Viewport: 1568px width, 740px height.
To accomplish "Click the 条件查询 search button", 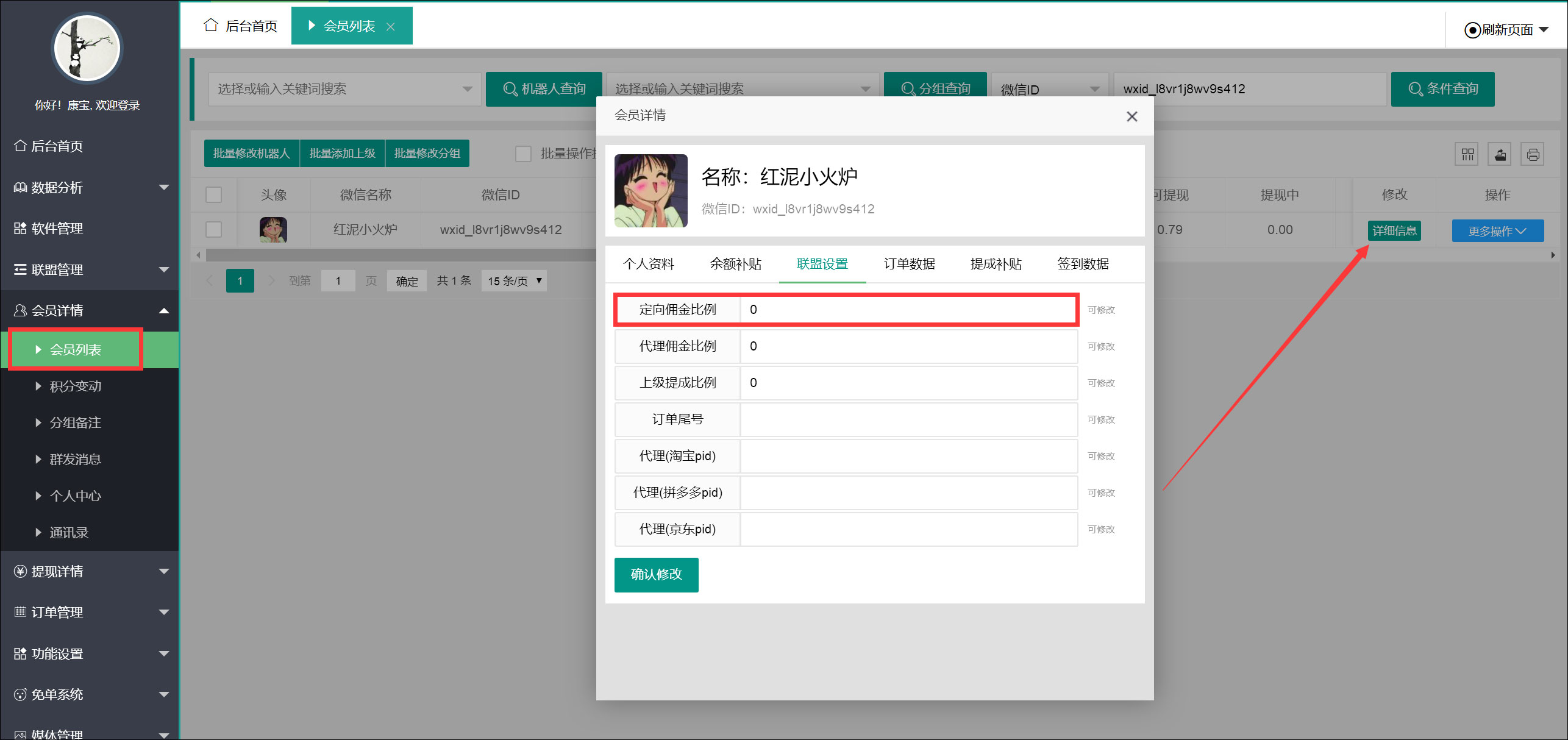I will pyautogui.click(x=1442, y=89).
